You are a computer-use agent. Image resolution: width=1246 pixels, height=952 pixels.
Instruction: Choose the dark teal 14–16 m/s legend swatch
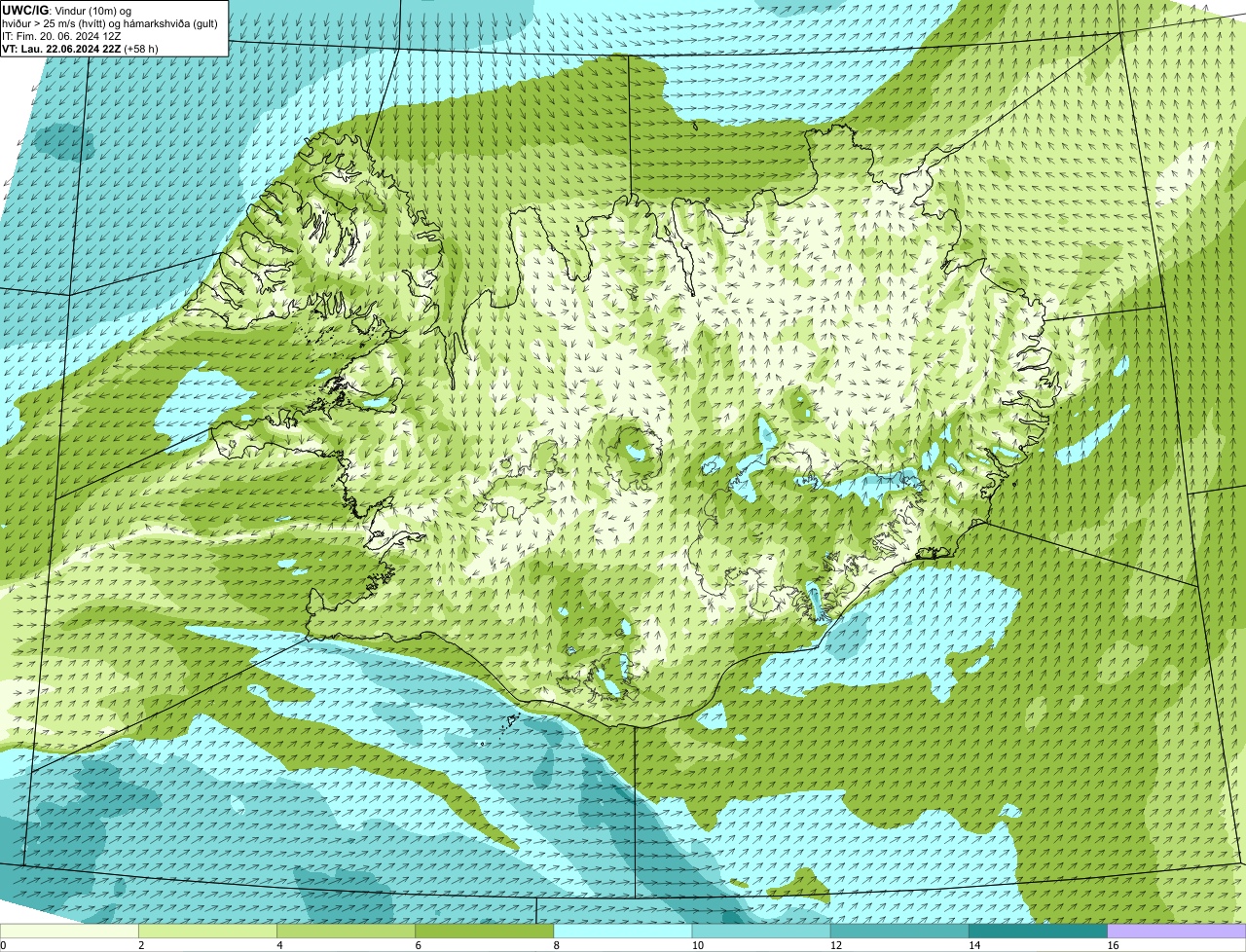point(1038,932)
